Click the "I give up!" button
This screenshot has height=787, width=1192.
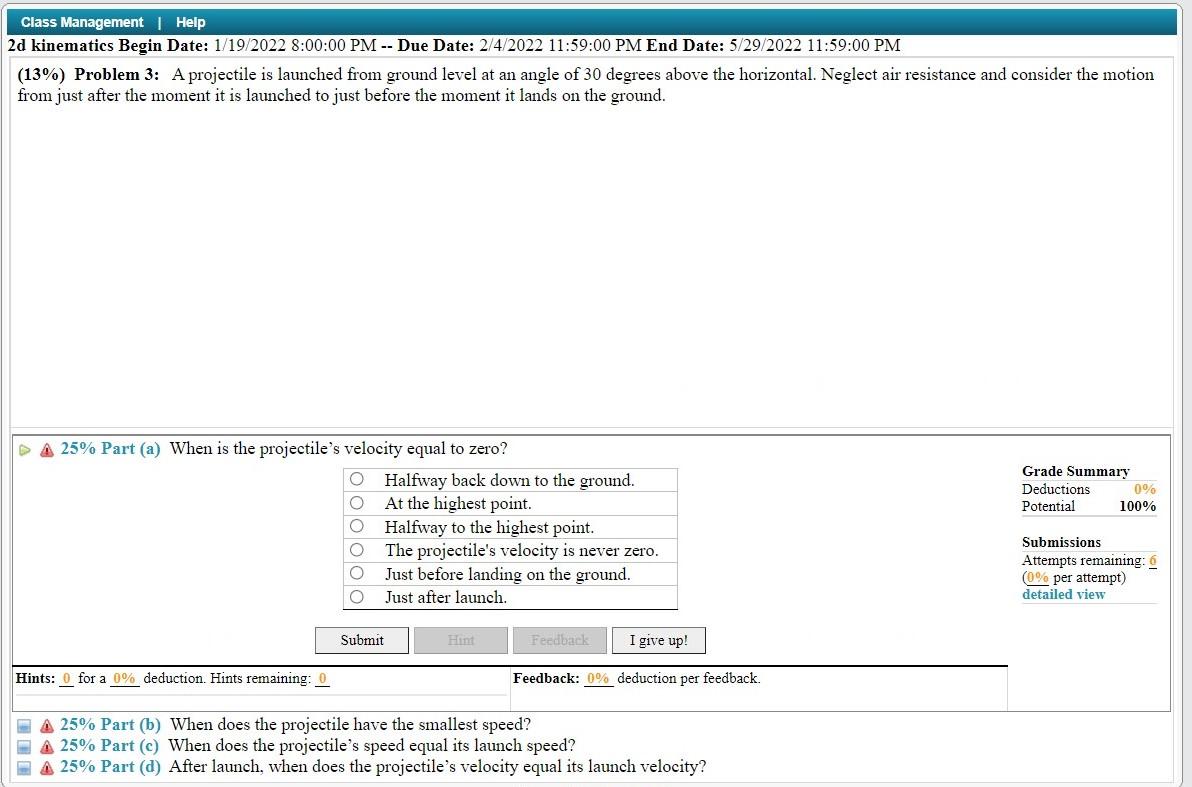point(658,640)
